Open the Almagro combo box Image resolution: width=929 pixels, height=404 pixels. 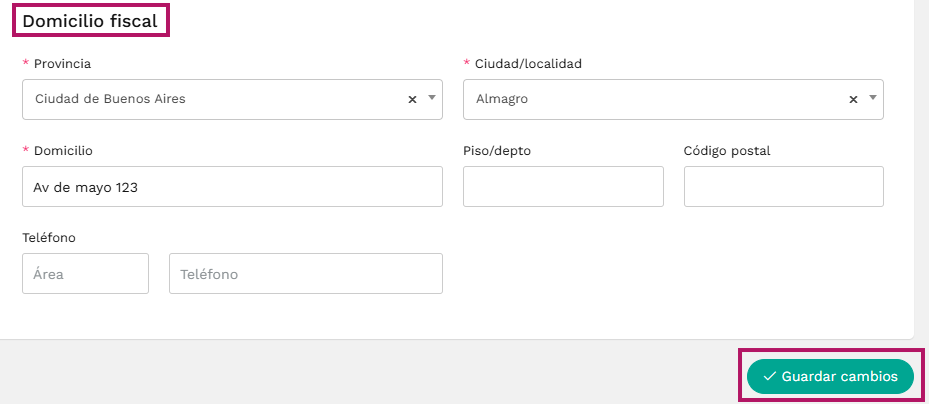673,100
